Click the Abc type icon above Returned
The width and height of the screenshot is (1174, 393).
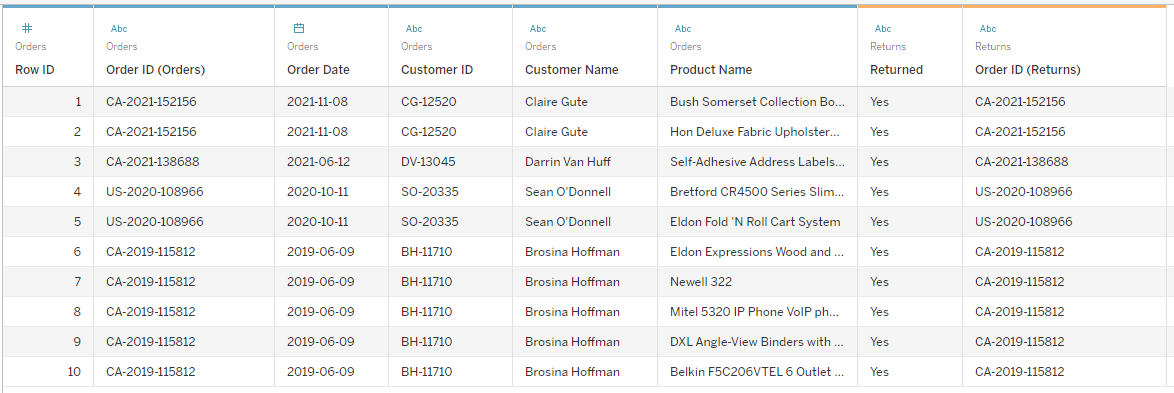(x=883, y=28)
